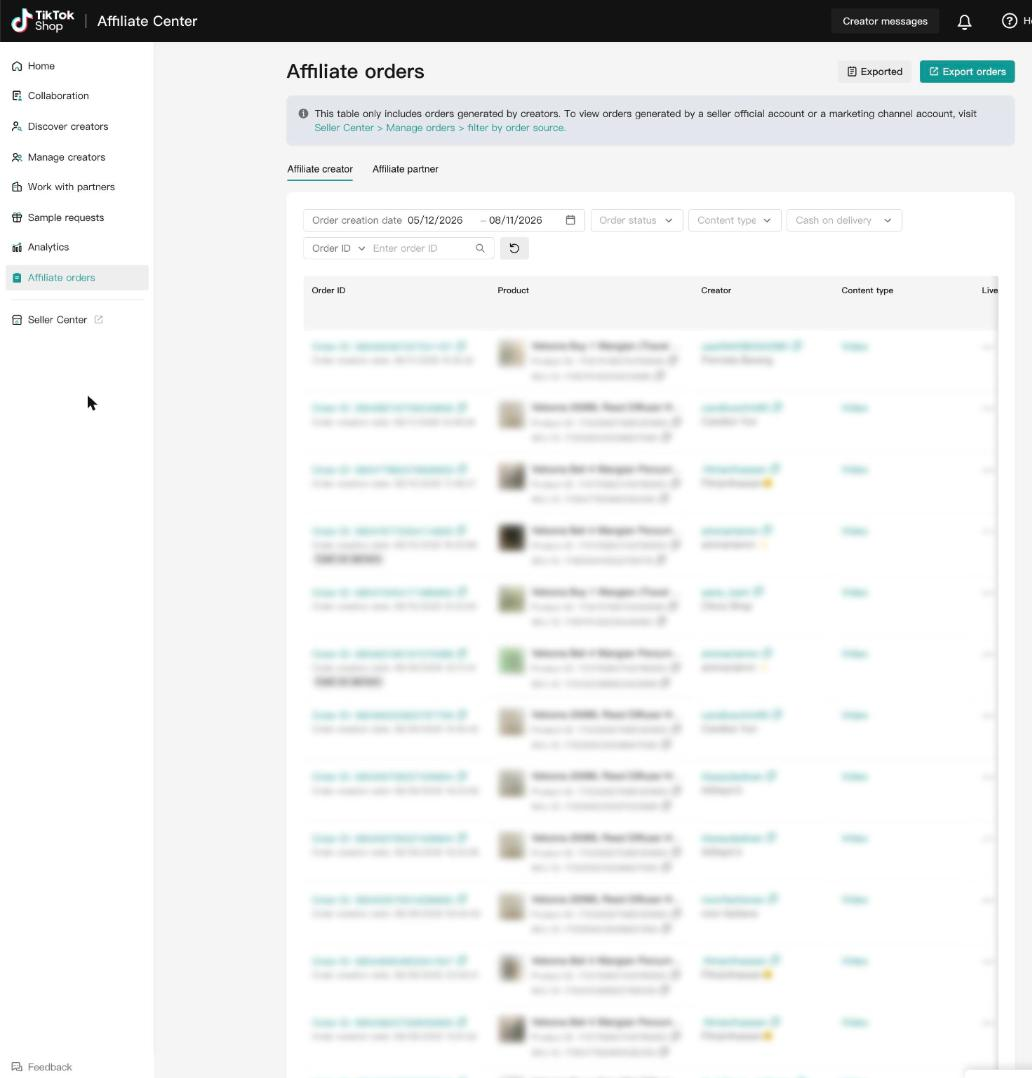Image resolution: width=1032 pixels, height=1078 pixels.
Task: Click the Export orders button
Action: click(x=967, y=72)
